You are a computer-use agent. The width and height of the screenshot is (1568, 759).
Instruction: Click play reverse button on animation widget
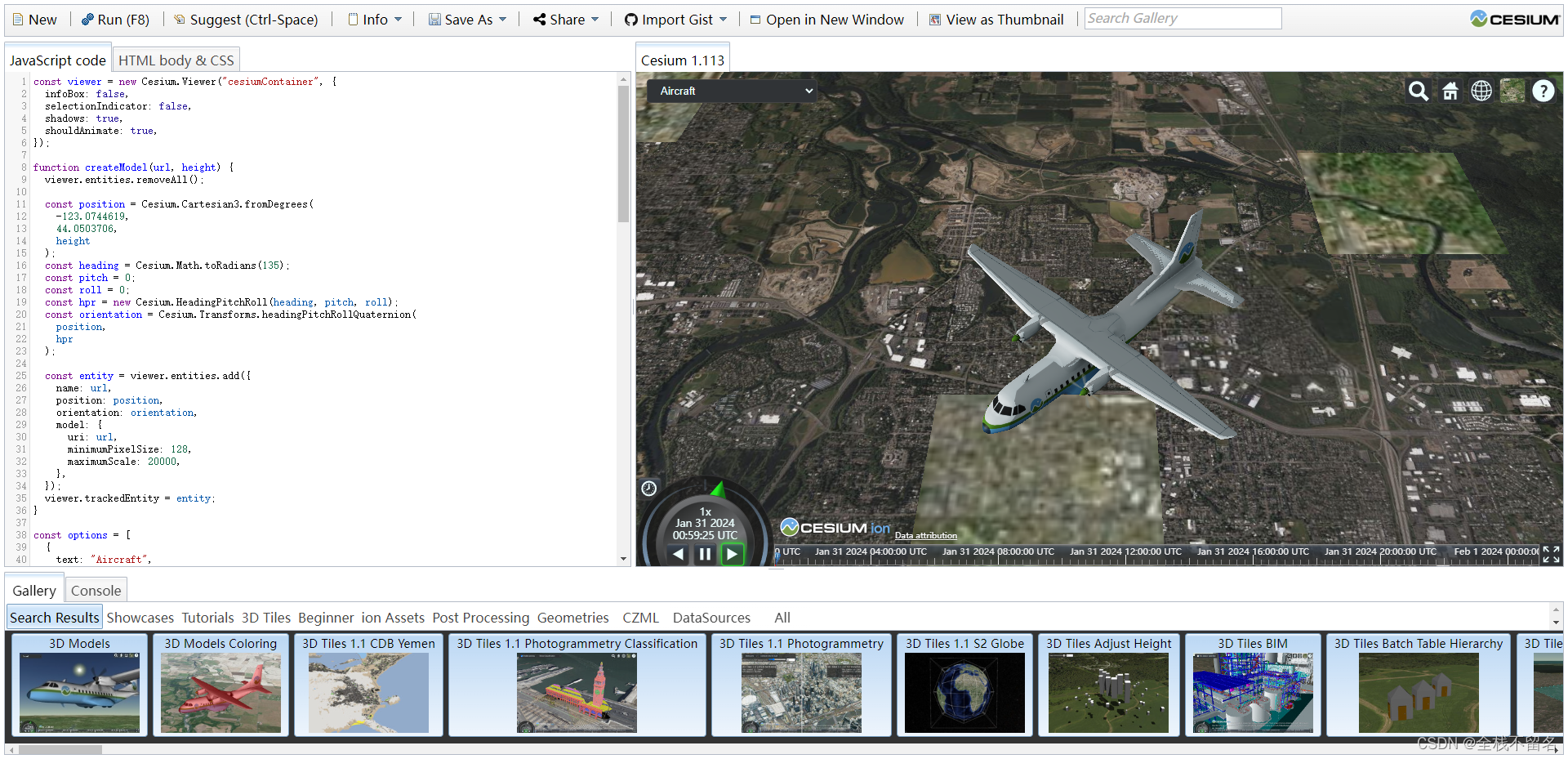click(x=679, y=554)
